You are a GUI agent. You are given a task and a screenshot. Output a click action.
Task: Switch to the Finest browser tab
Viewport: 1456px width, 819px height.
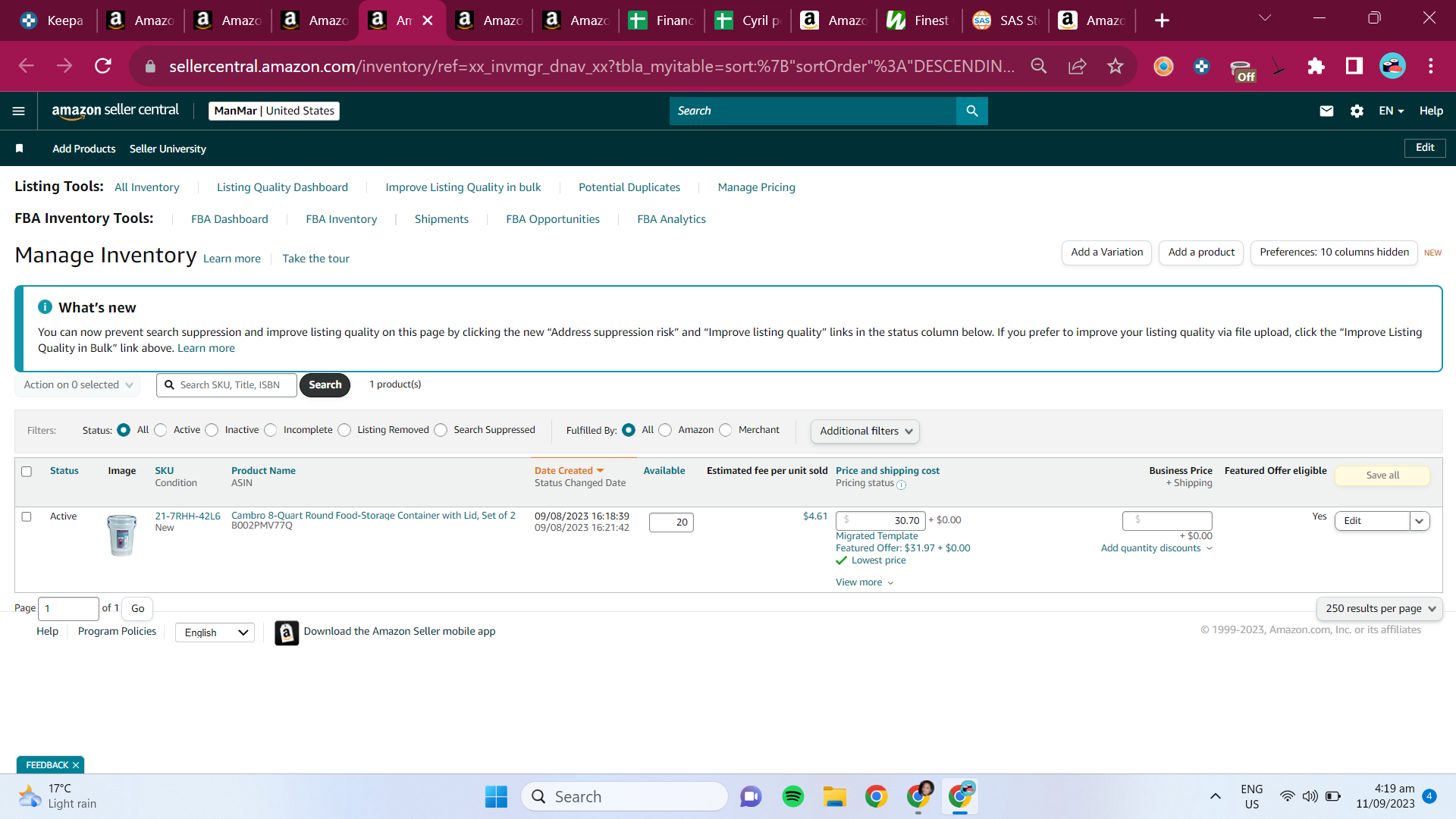pyautogui.click(x=920, y=20)
